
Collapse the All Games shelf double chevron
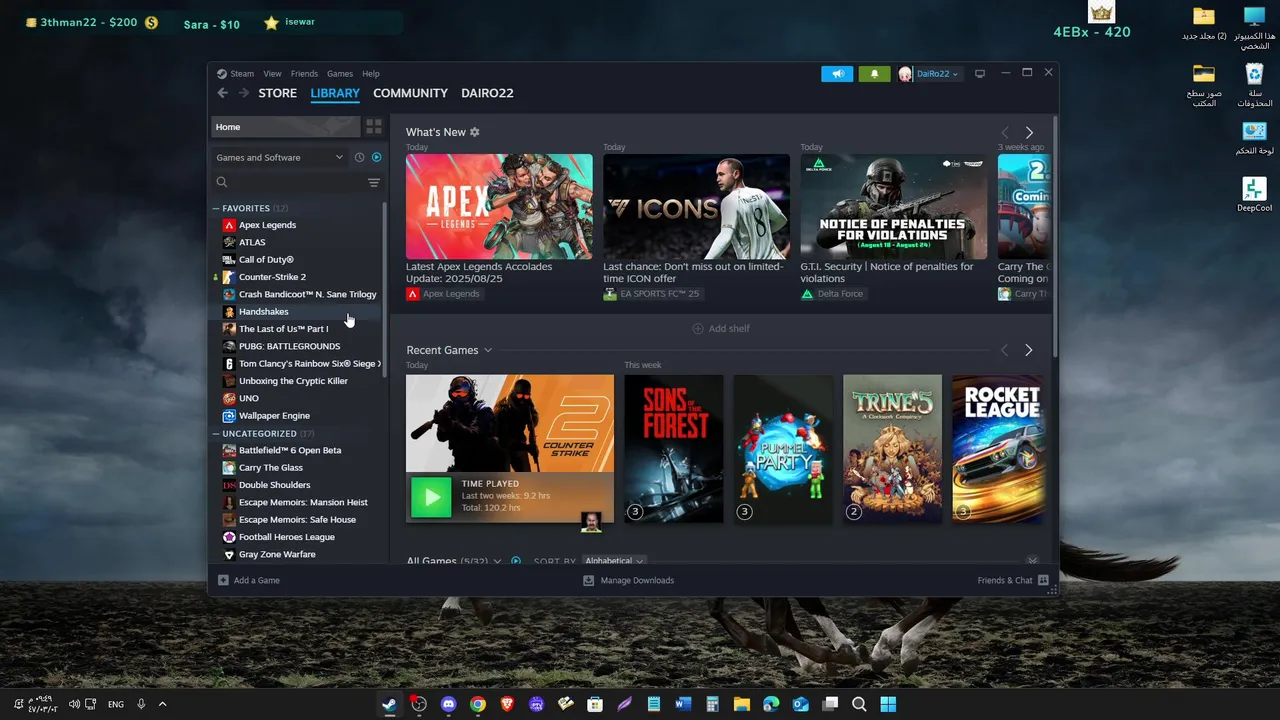pos(1033,561)
